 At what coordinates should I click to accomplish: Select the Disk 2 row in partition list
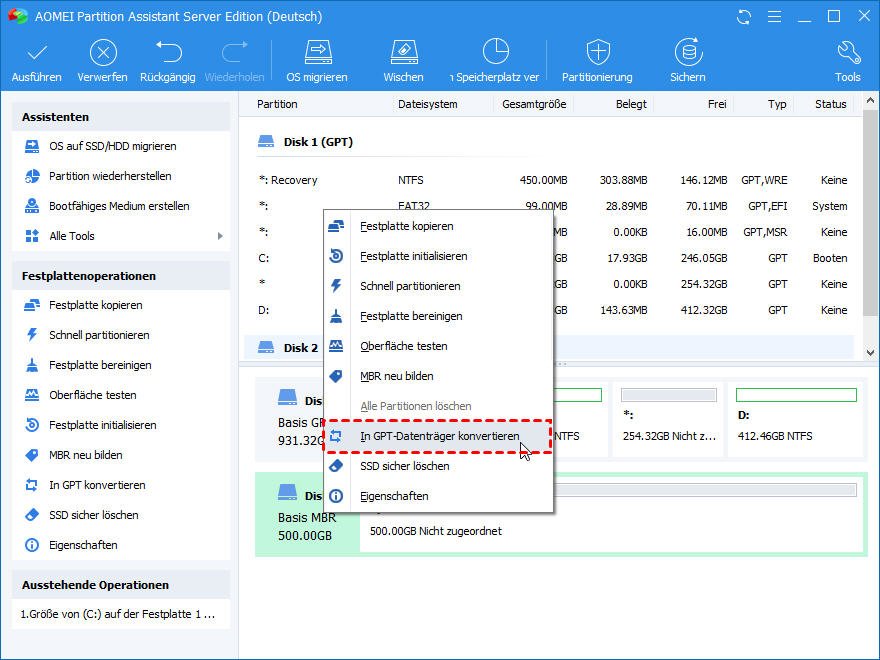[549, 348]
